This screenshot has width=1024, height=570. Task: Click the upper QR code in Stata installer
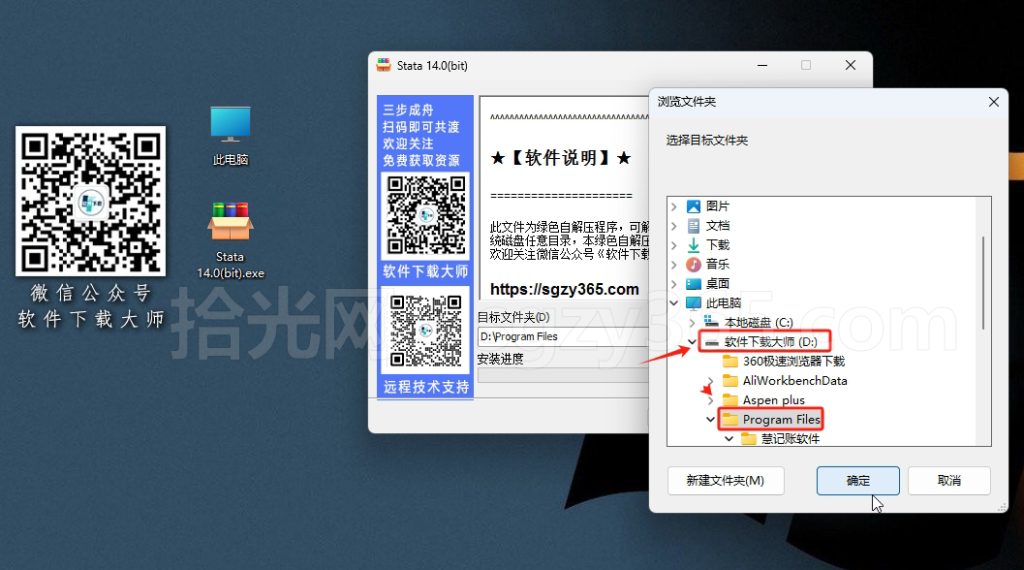coord(426,215)
